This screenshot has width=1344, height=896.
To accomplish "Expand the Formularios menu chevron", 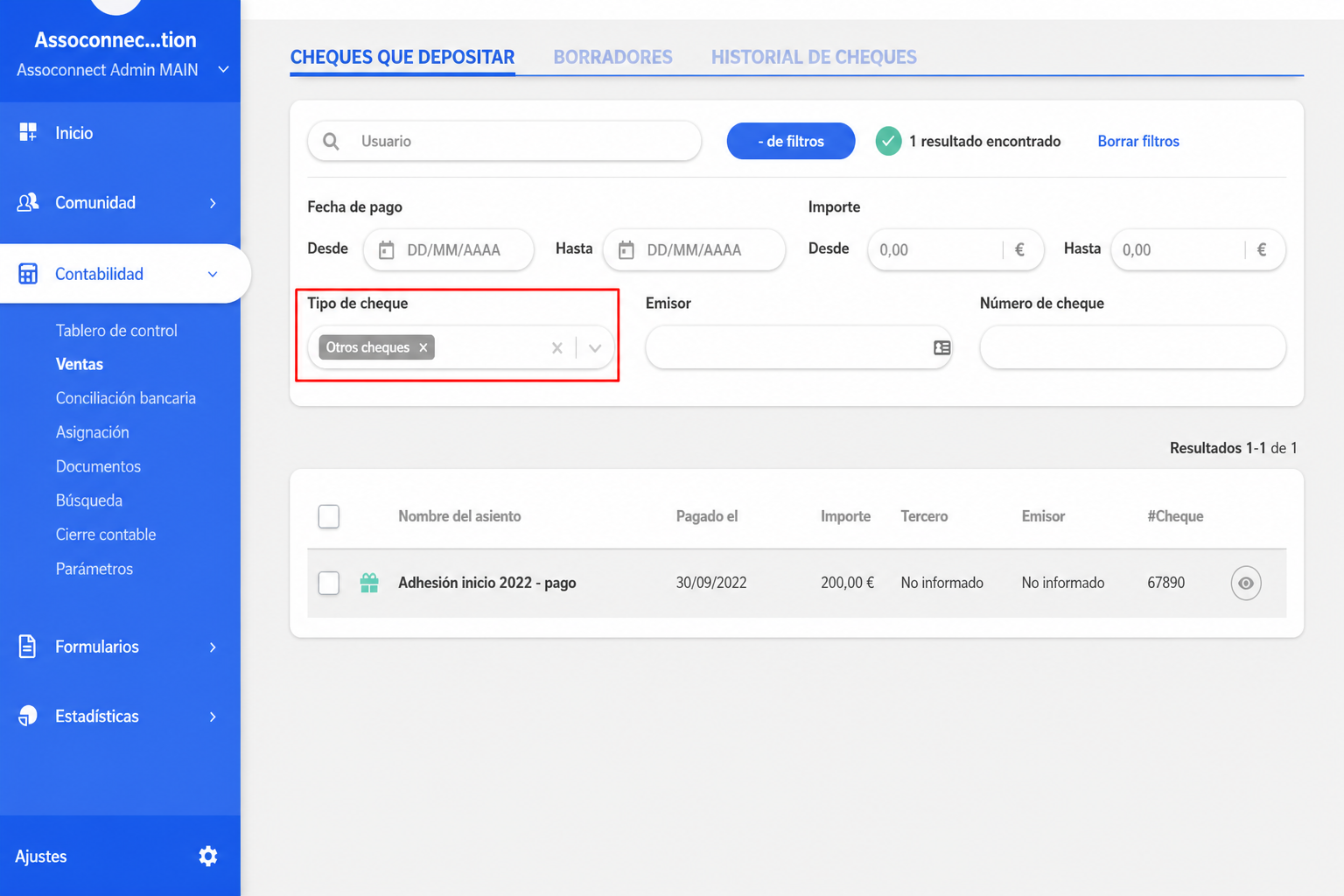I will pos(213,647).
